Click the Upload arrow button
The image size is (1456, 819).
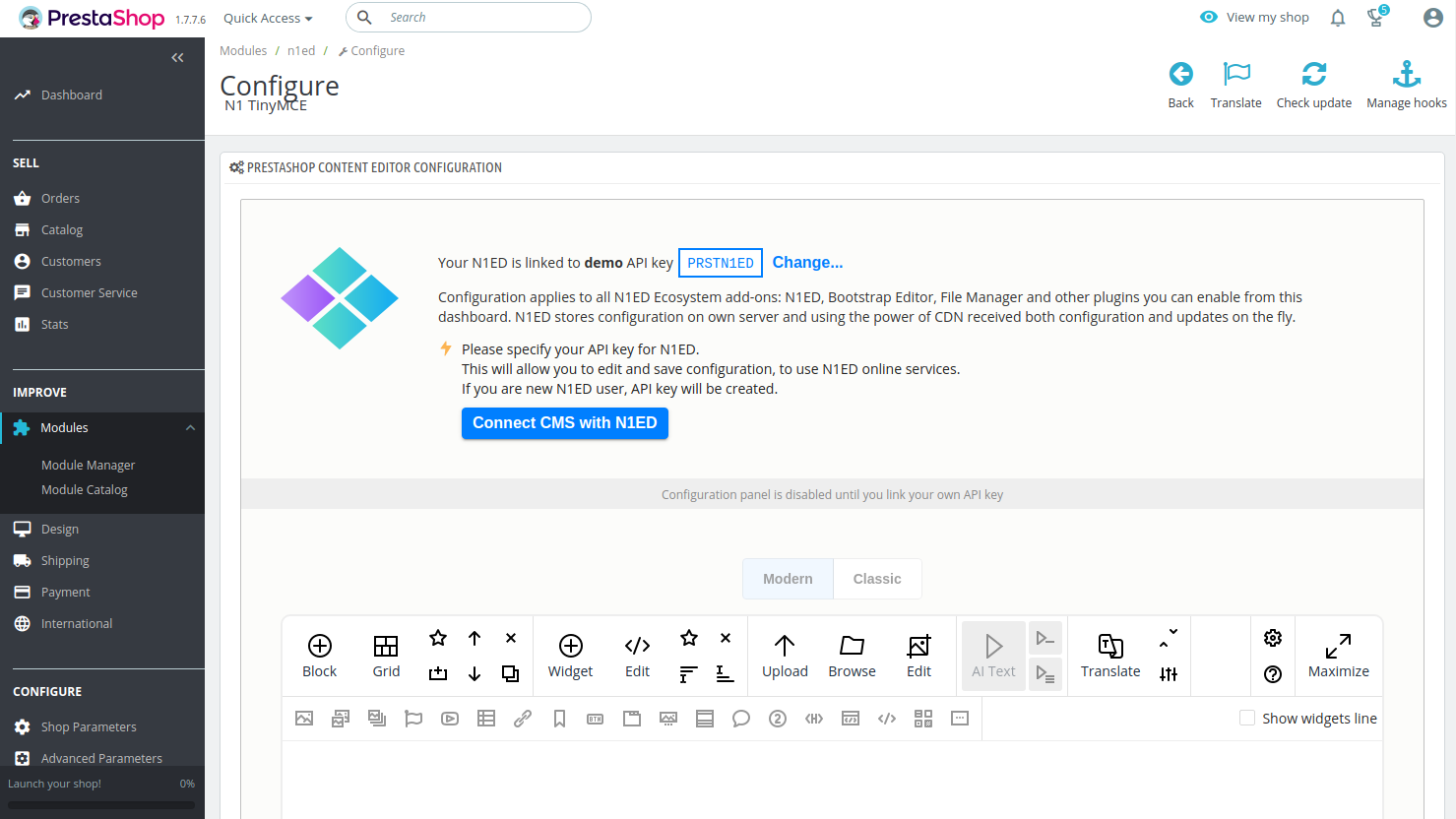785,657
